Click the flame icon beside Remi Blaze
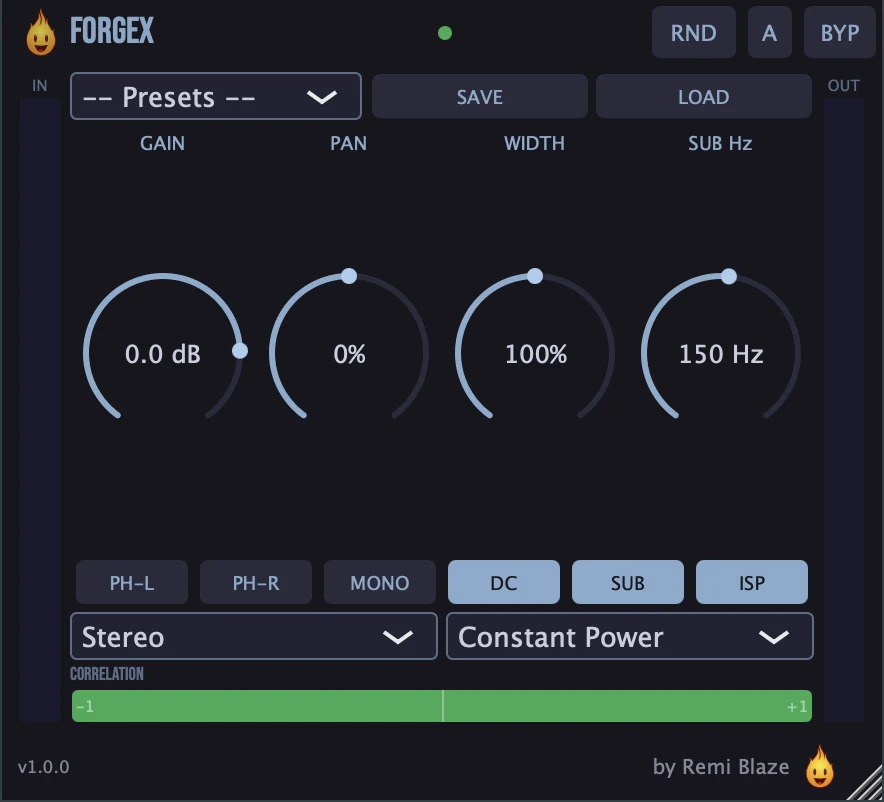Viewport: 884px width, 802px height. click(820, 766)
